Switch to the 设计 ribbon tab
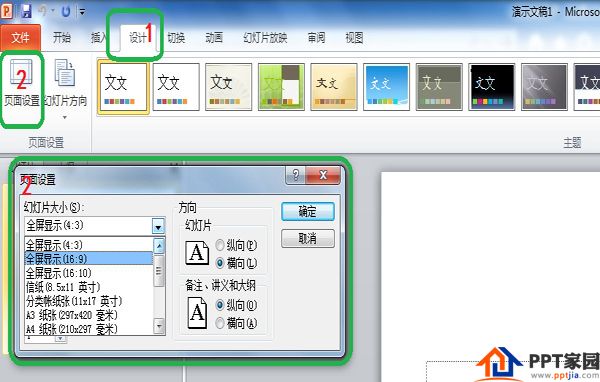Viewport: 600px width, 382px height. coord(138,38)
